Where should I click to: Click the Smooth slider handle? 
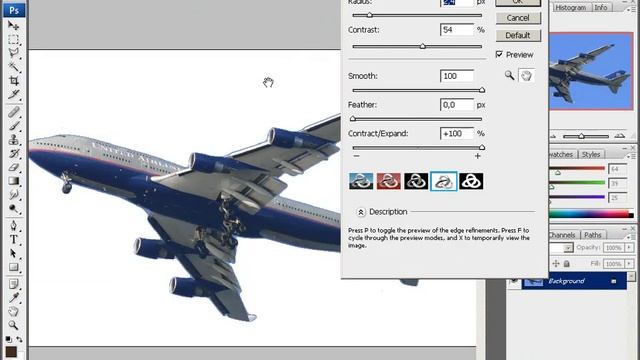(x=482, y=90)
